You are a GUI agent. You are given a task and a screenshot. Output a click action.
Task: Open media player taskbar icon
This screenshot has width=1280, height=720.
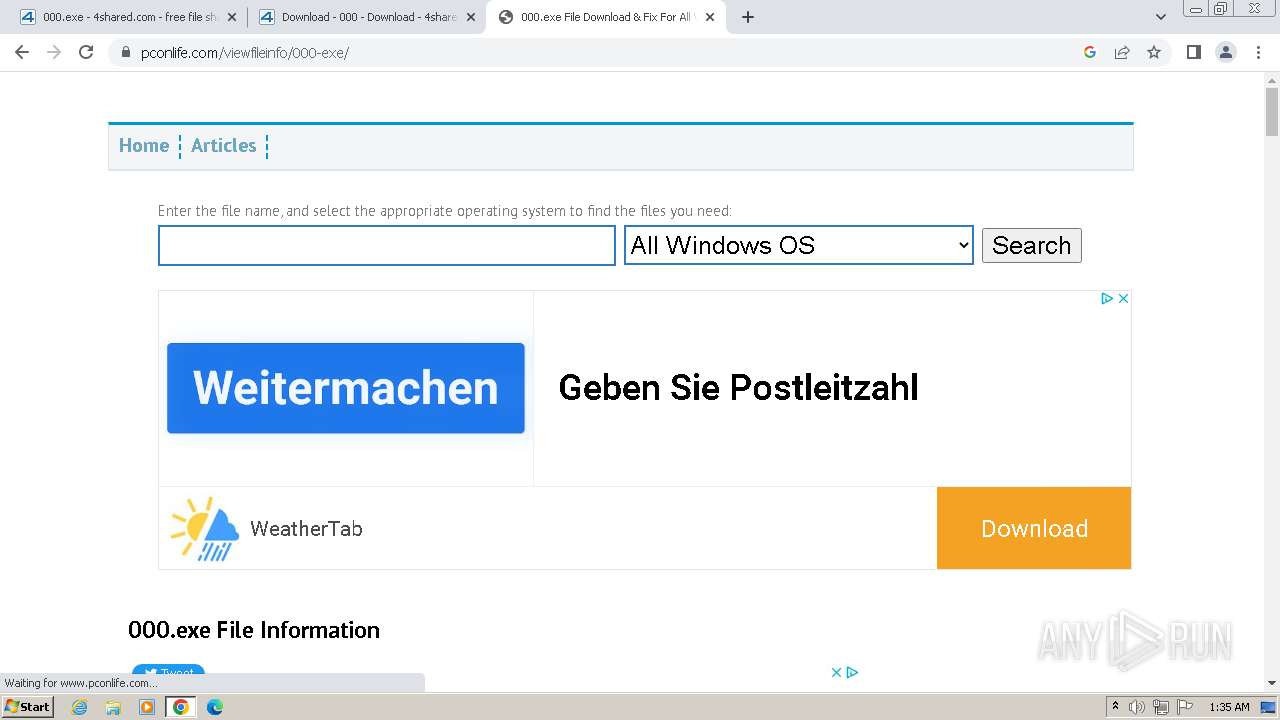147,707
